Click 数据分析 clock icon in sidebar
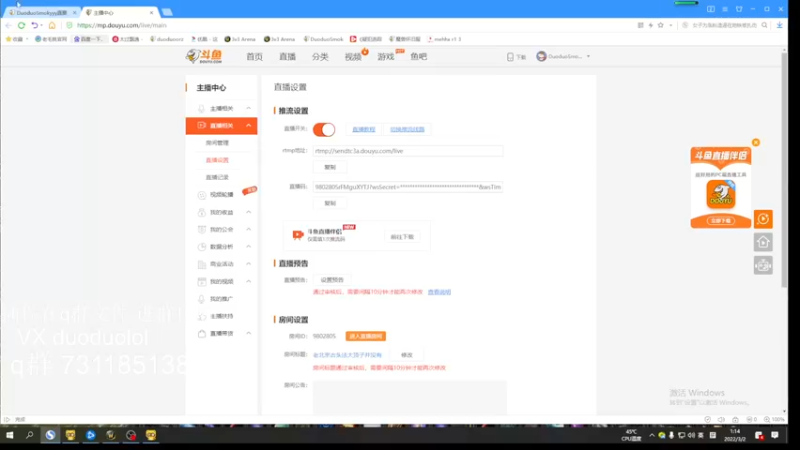 (x=202, y=246)
